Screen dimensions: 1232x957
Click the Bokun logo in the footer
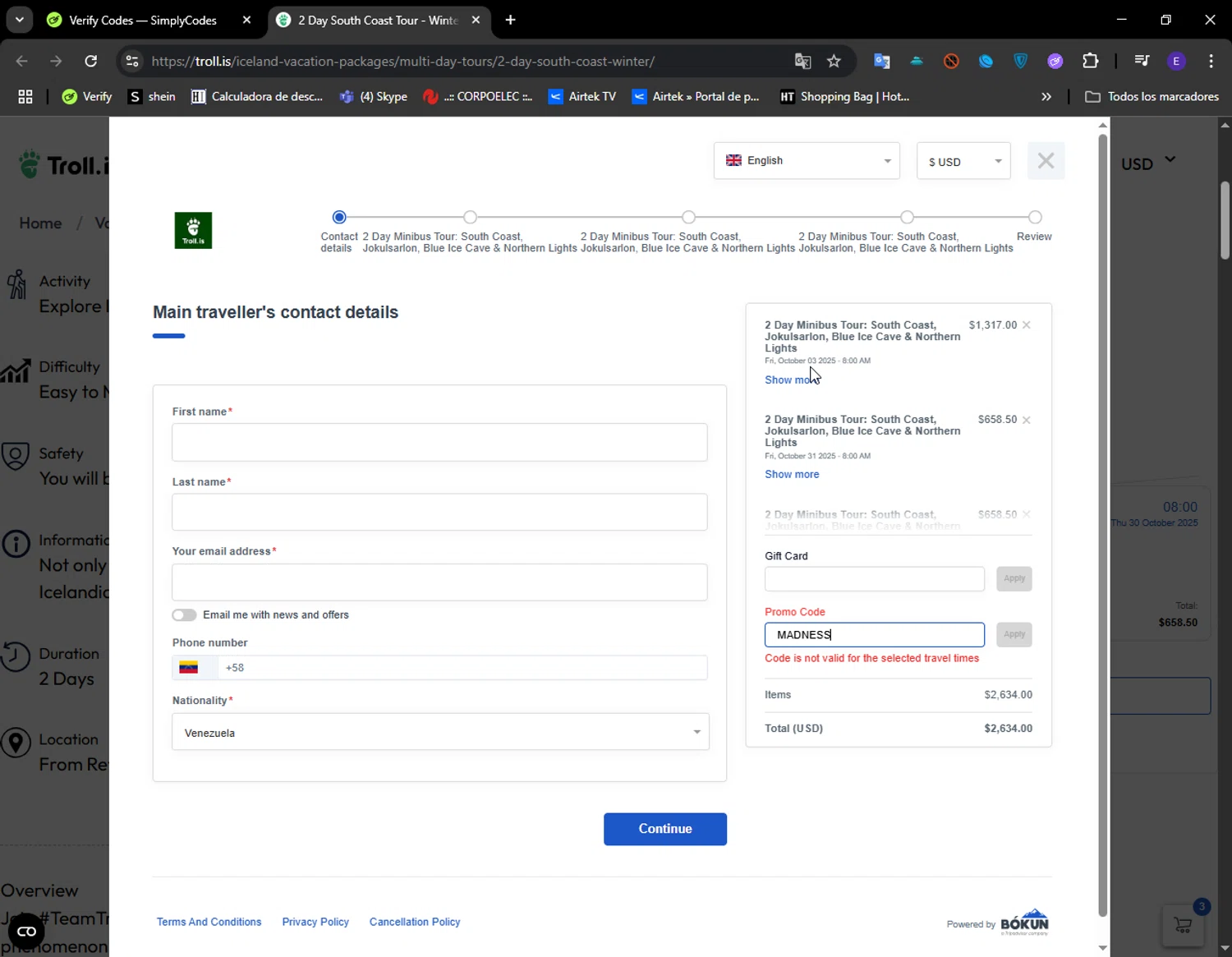(x=1024, y=922)
